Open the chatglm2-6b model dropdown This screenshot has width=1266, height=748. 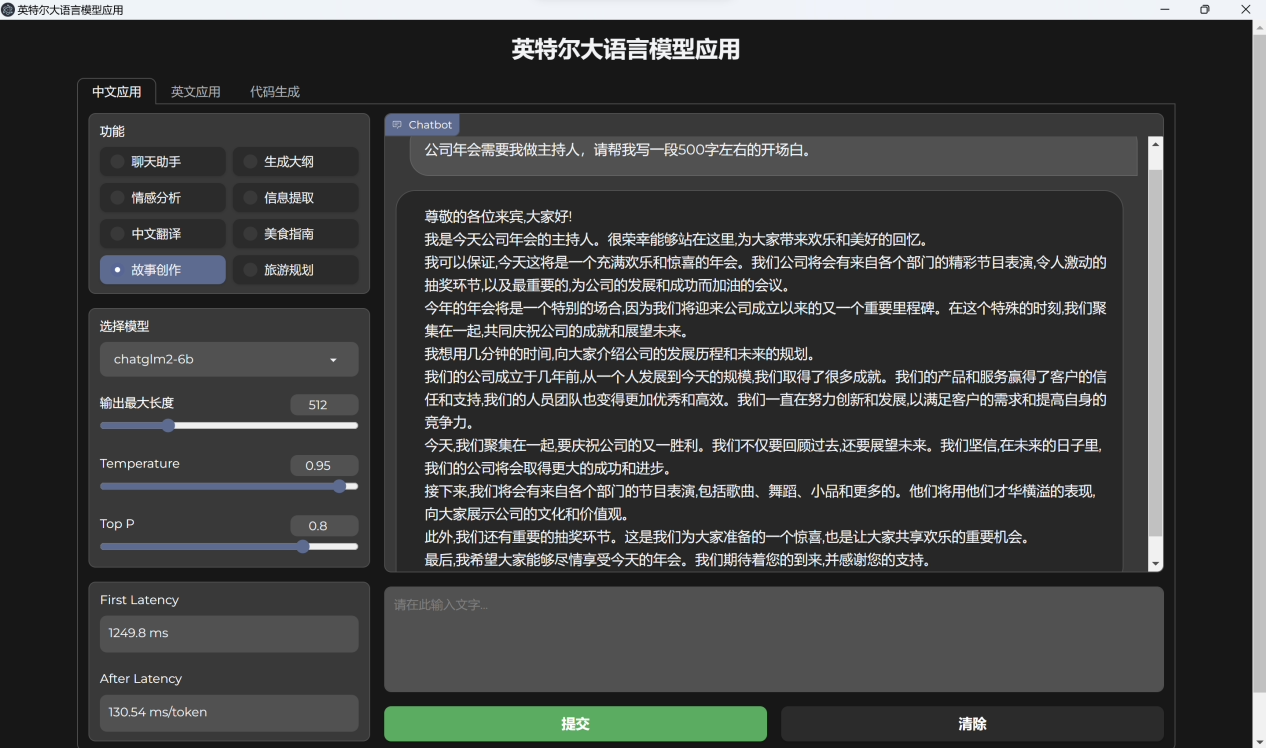click(229, 359)
